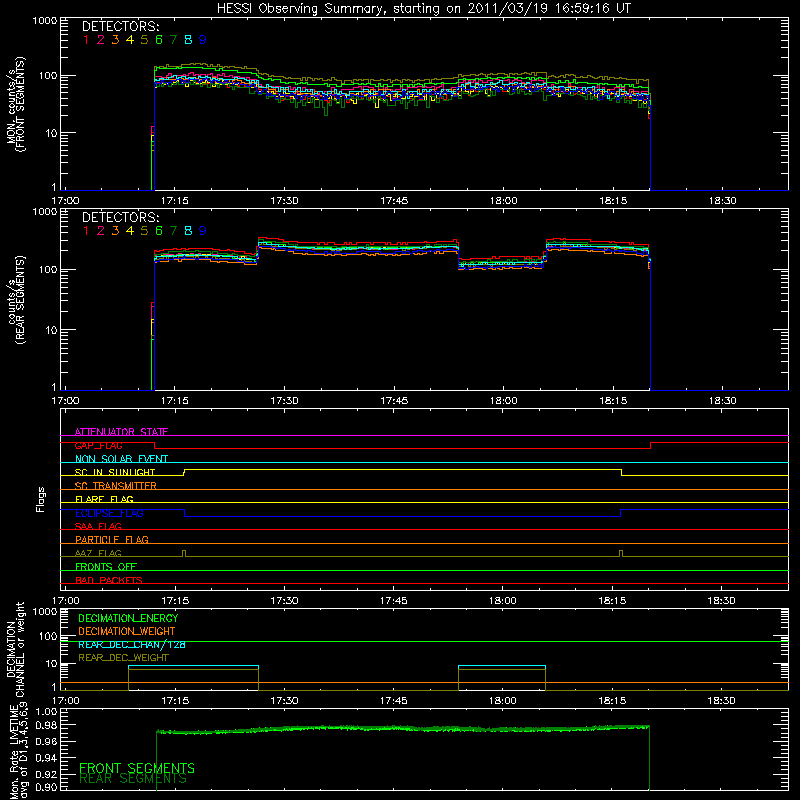The width and height of the screenshot is (800, 800).
Task: Select green detector 6 in the rear segments legend
Action: (159, 231)
